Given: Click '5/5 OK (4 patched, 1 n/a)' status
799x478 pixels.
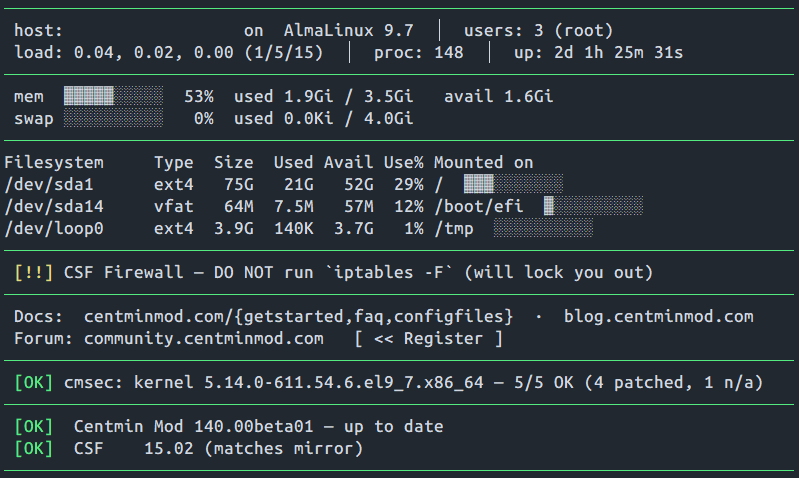Looking at the screenshot, I should pyautogui.click(x=638, y=383).
